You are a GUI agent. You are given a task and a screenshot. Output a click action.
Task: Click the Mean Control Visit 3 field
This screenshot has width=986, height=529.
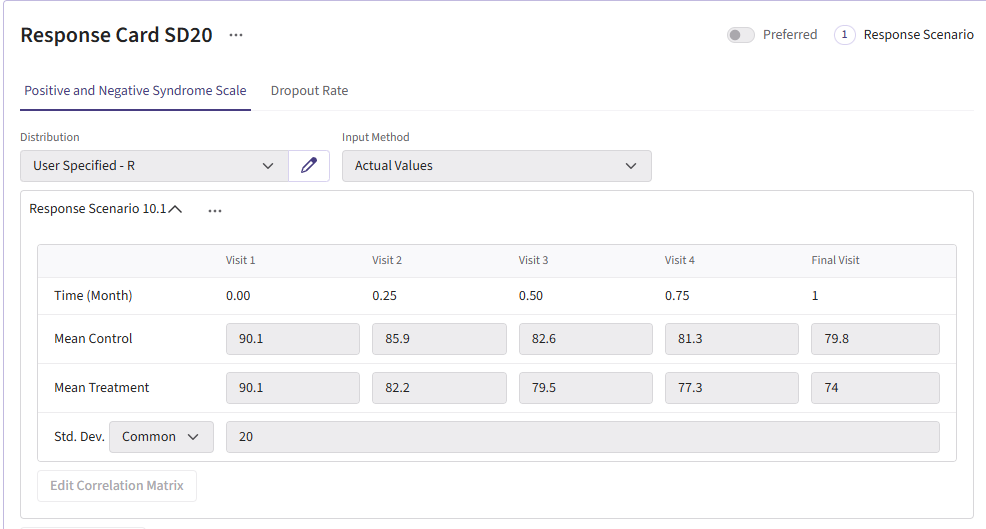click(585, 339)
